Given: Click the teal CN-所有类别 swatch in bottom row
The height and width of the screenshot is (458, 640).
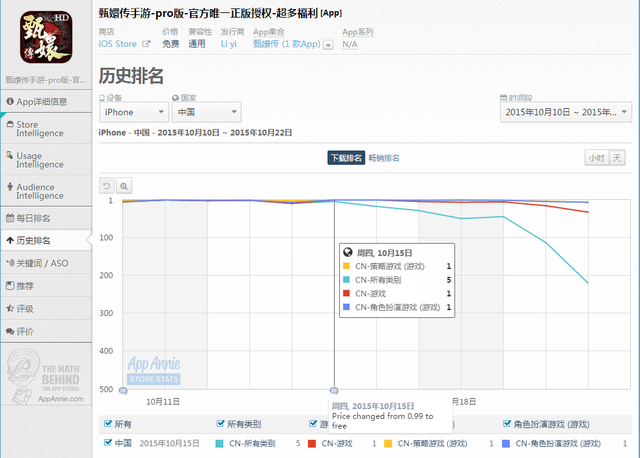Looking at the screenshot, I should 219,444.
